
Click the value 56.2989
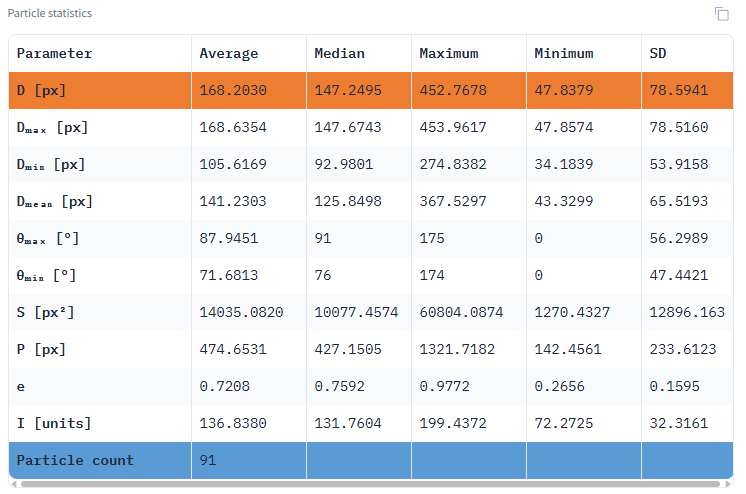click(x=679, y=238)
